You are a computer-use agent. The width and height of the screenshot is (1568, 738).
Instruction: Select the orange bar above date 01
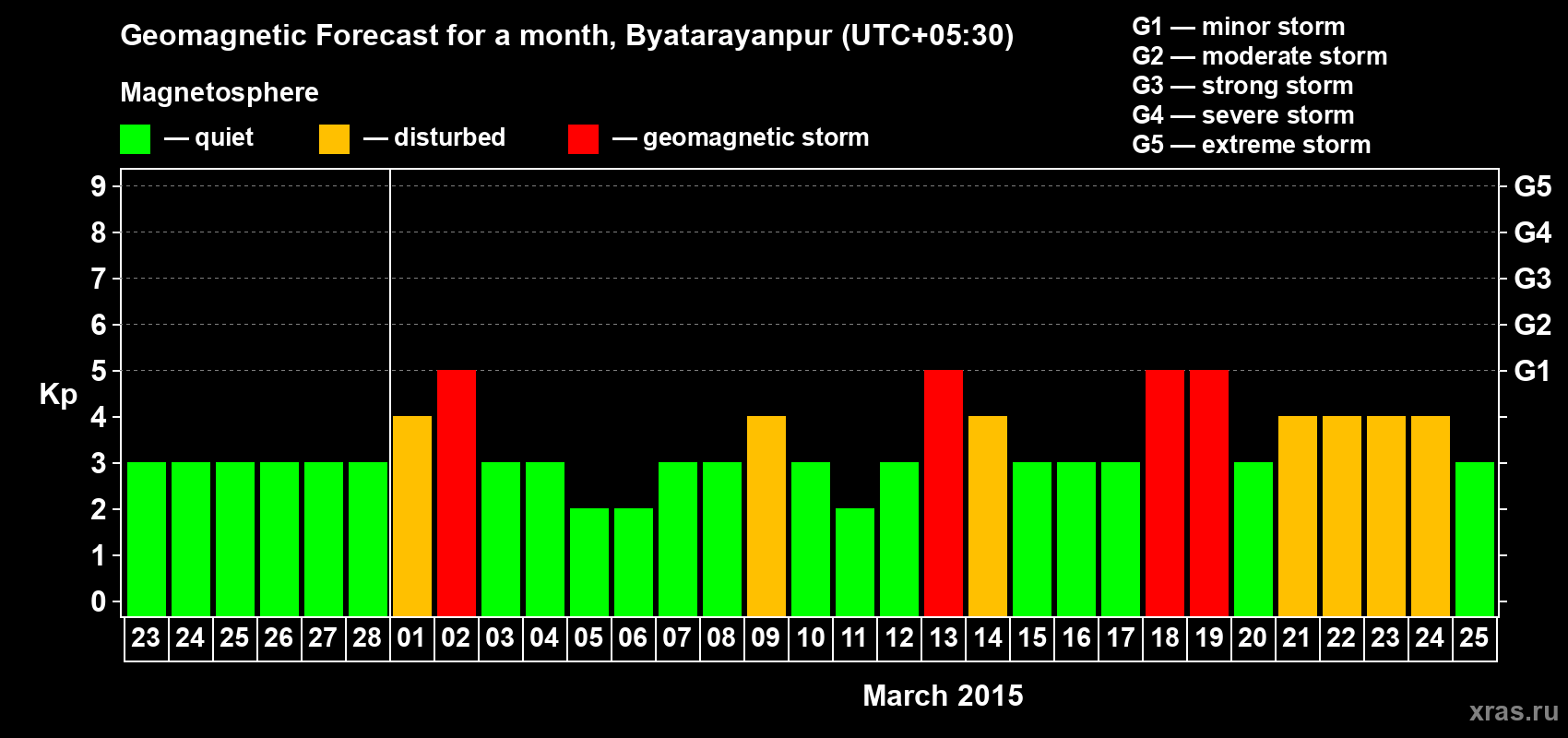[x=412, y=517]
